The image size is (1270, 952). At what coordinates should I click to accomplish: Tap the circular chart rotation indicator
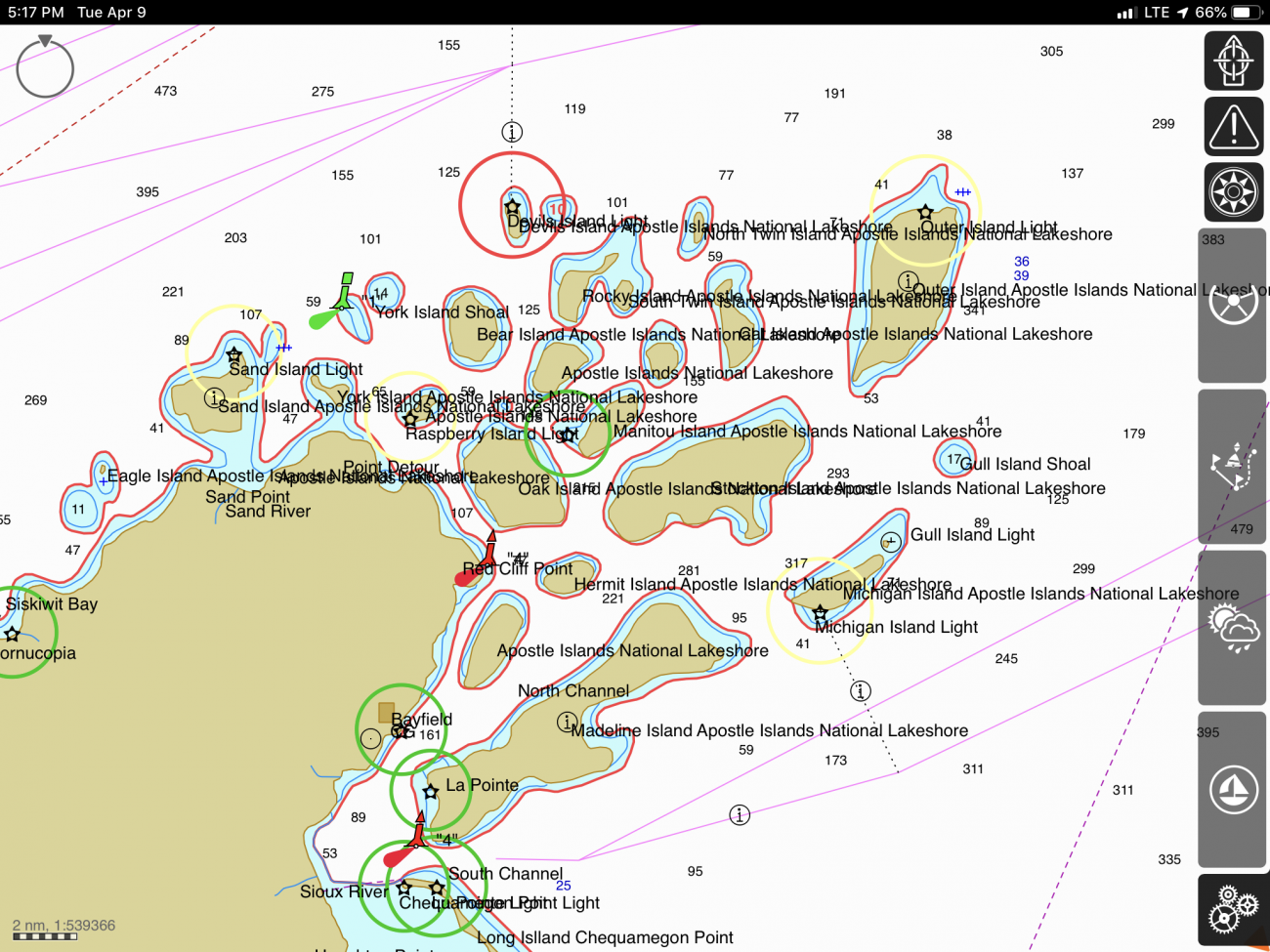click(x=45, y=67)
